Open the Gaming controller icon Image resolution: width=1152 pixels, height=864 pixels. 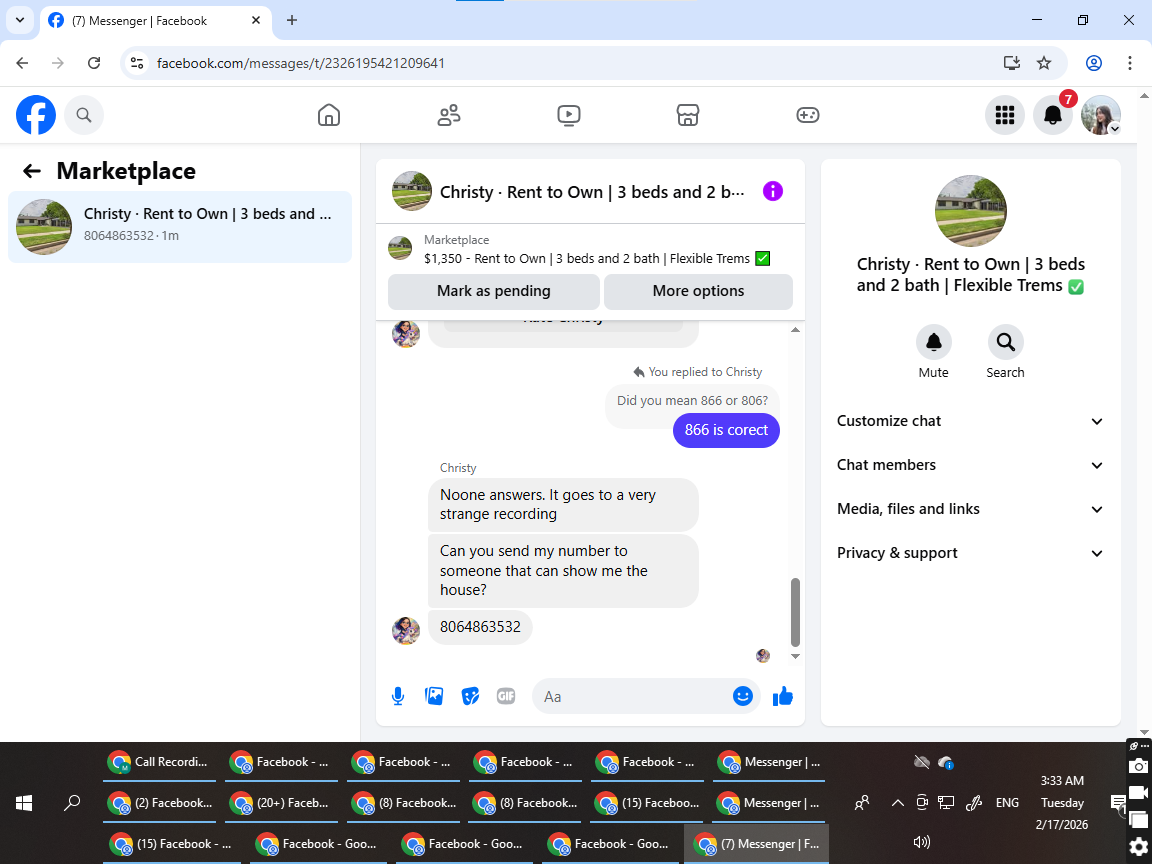point(807,115)
